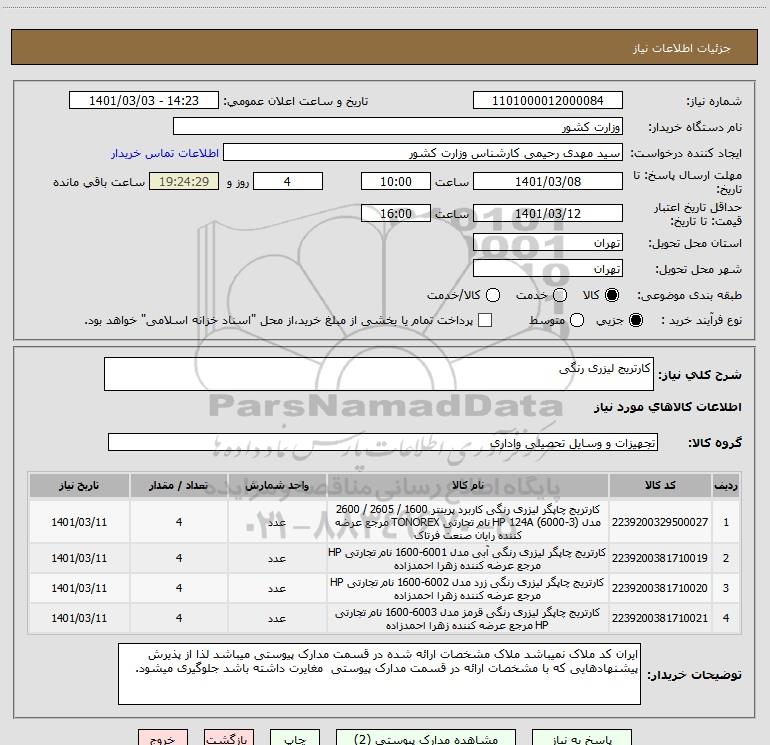Image resolution: width=770 pixels, height=745 pixels.
Task: Open the اطلاعات تماس خریدار link
Action: click(x=165, y=153)
